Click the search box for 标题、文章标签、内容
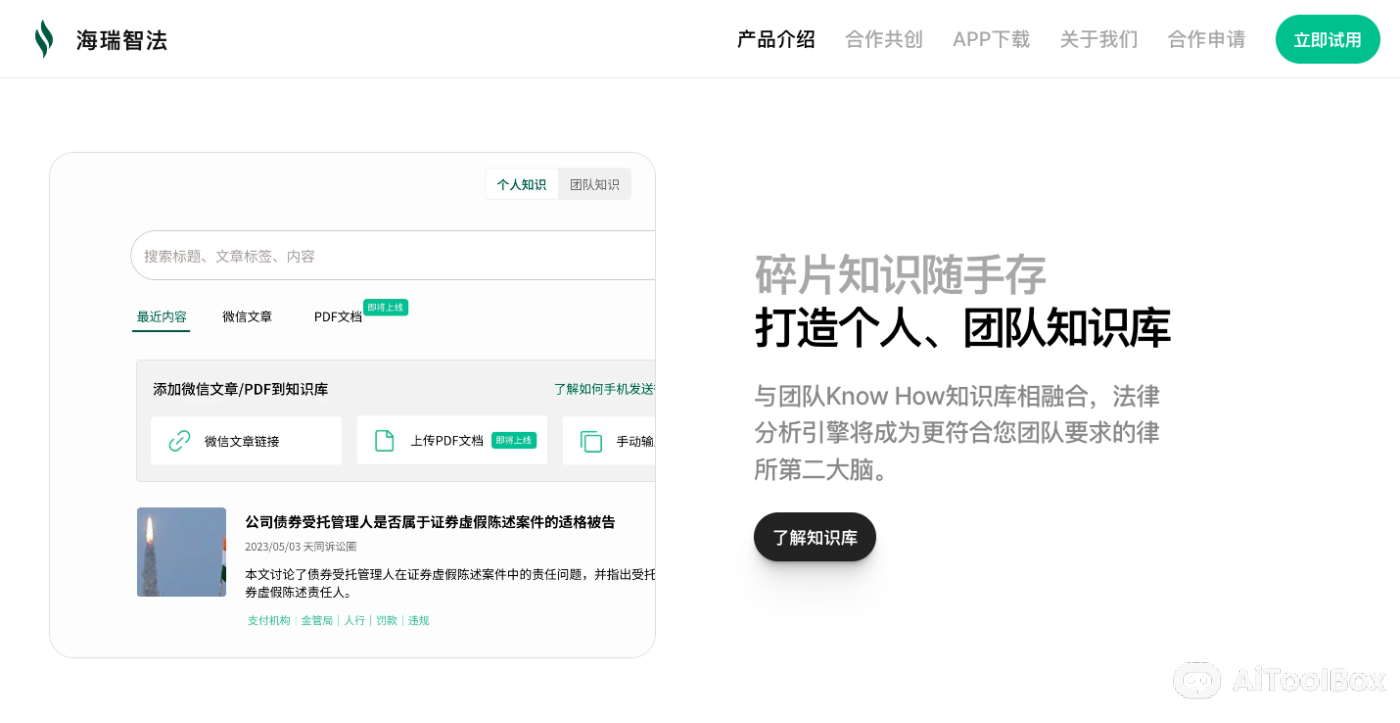 (392, 256)
